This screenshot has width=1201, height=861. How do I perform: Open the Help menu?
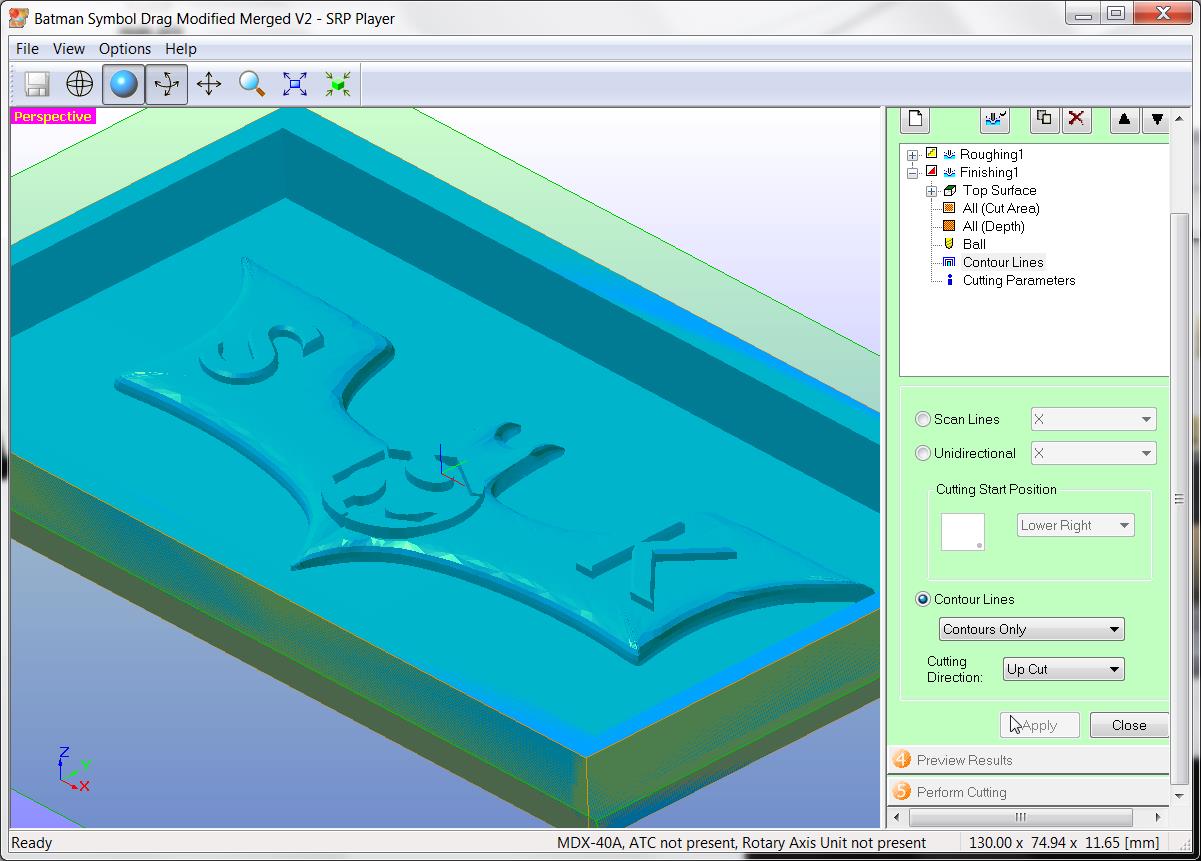coord(181,48)
